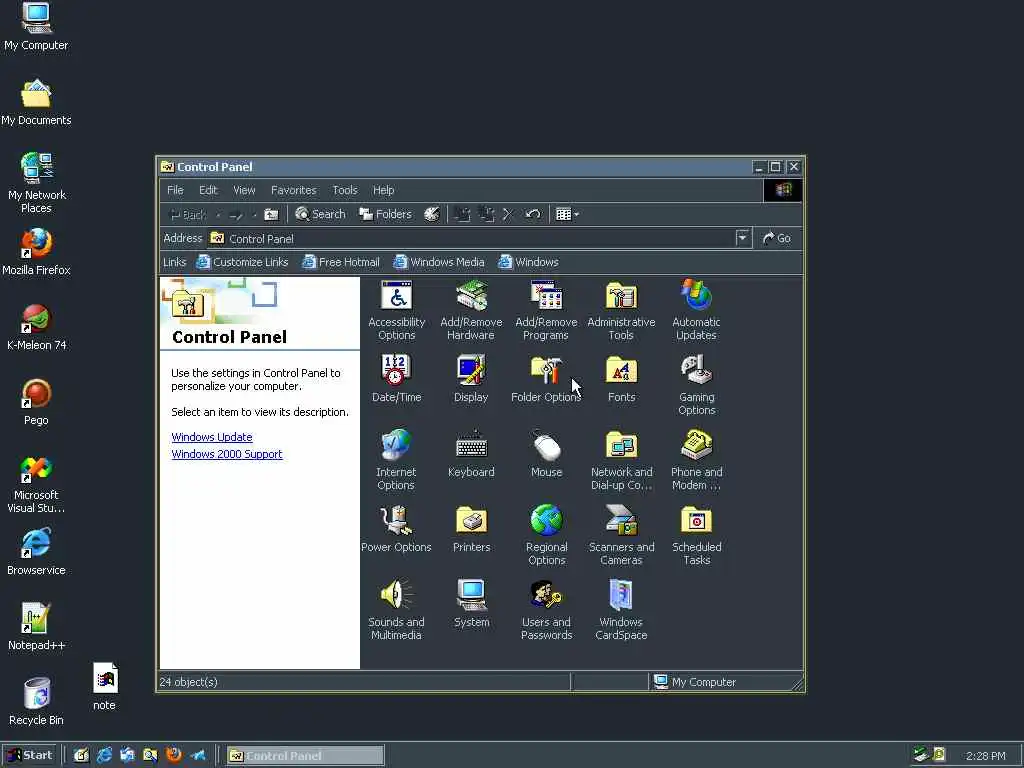Viewport: 1024px width, 768px height.
Task: Open Add/Remove Programs applet
Action: pos(546,310)
